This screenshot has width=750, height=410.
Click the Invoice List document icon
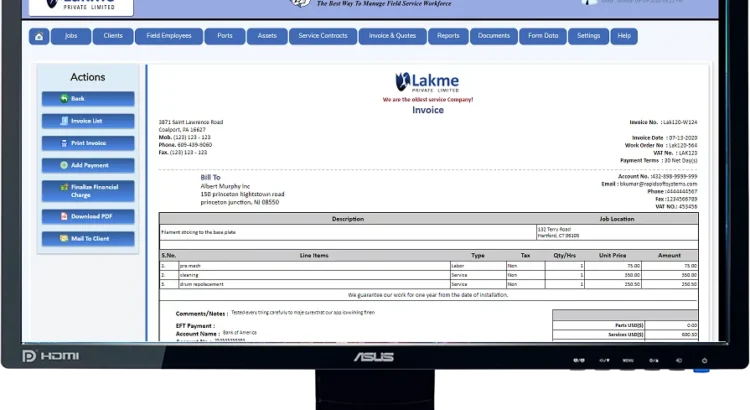[64, 121]
